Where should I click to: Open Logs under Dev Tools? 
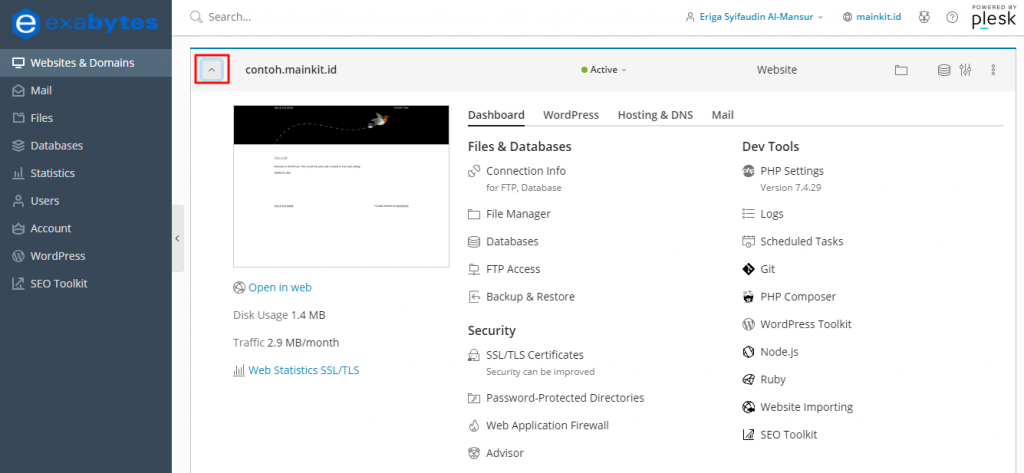(771, 214)
